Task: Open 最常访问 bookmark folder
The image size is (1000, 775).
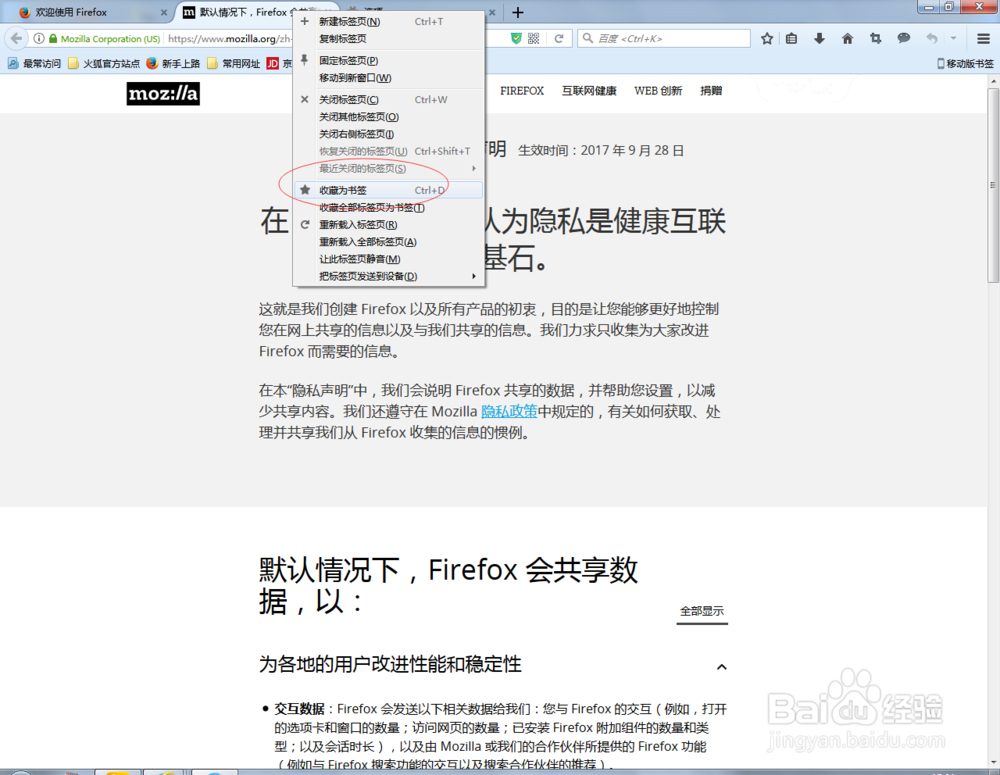Action: [34, 63]
